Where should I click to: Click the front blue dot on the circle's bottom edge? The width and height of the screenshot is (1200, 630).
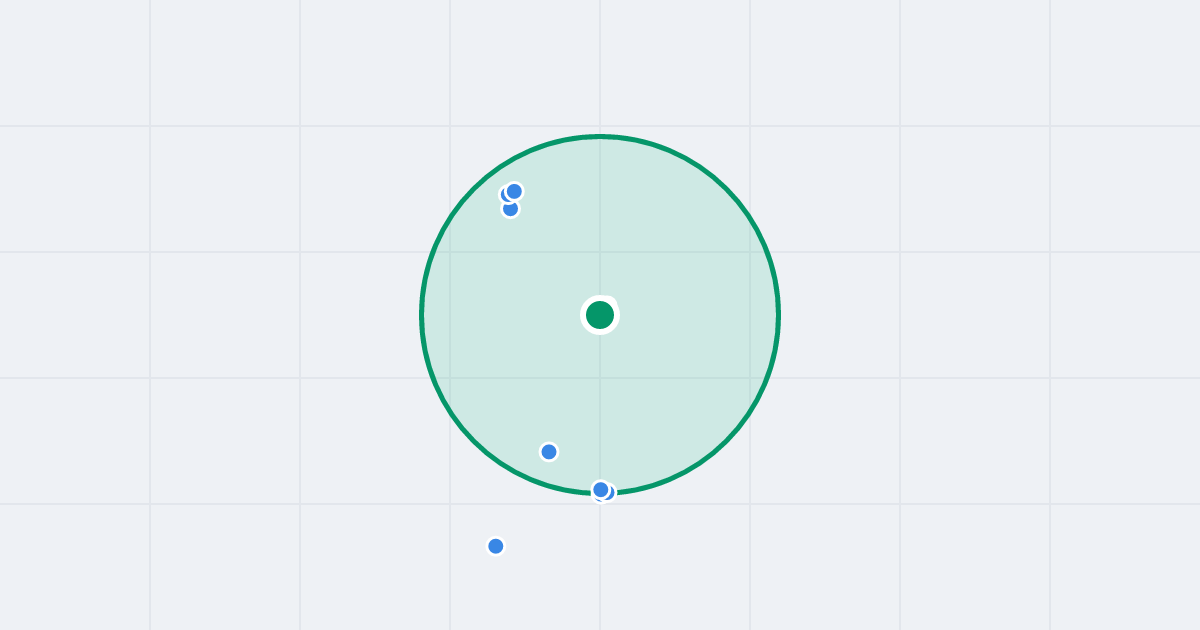click(x=601, y=490)
